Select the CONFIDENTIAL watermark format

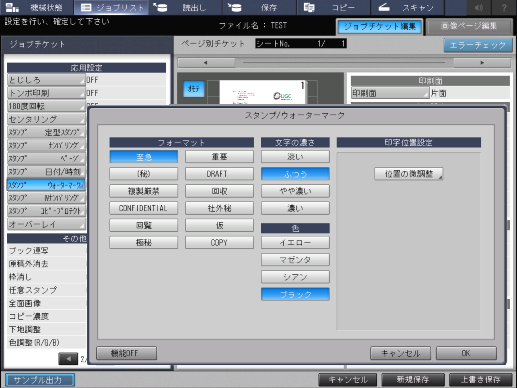point(143,208)
